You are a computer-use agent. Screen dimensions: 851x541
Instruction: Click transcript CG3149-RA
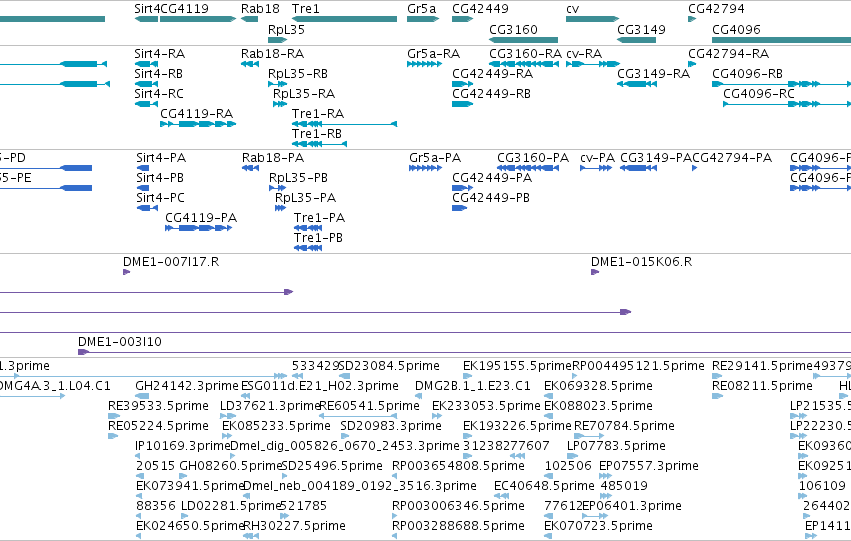pyautogui.click(x=637, y=84)
